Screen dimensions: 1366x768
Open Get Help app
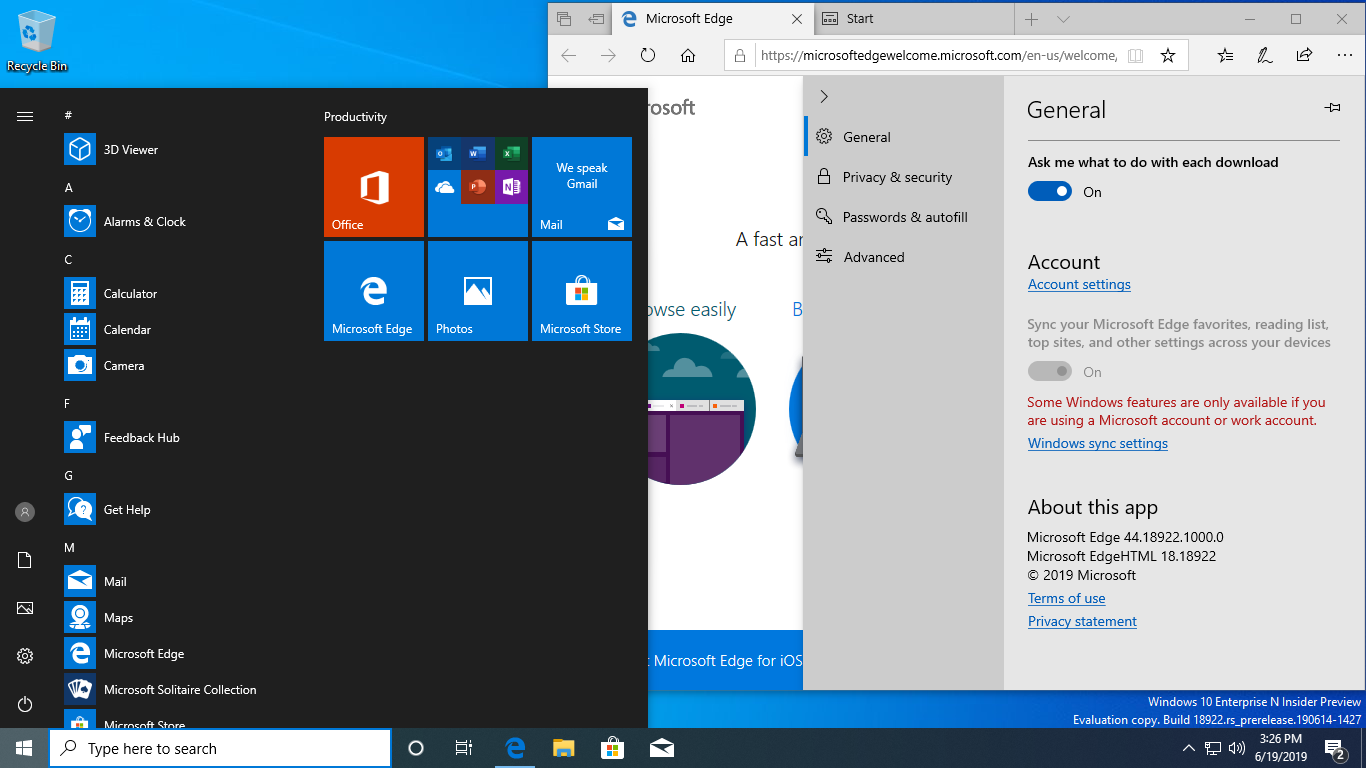click(180, 510)
